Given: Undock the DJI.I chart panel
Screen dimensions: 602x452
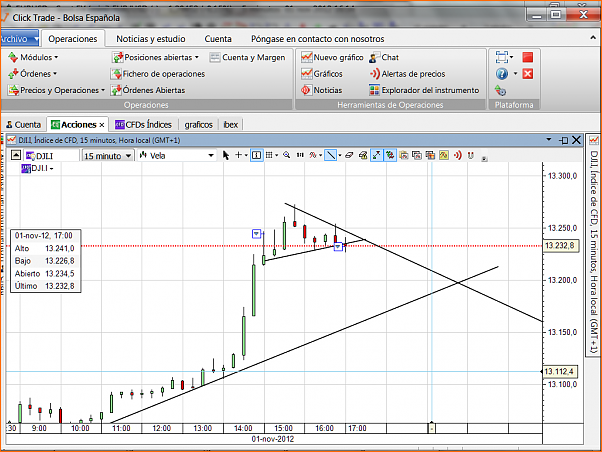Looking at the screenshot, I should 563,140.
